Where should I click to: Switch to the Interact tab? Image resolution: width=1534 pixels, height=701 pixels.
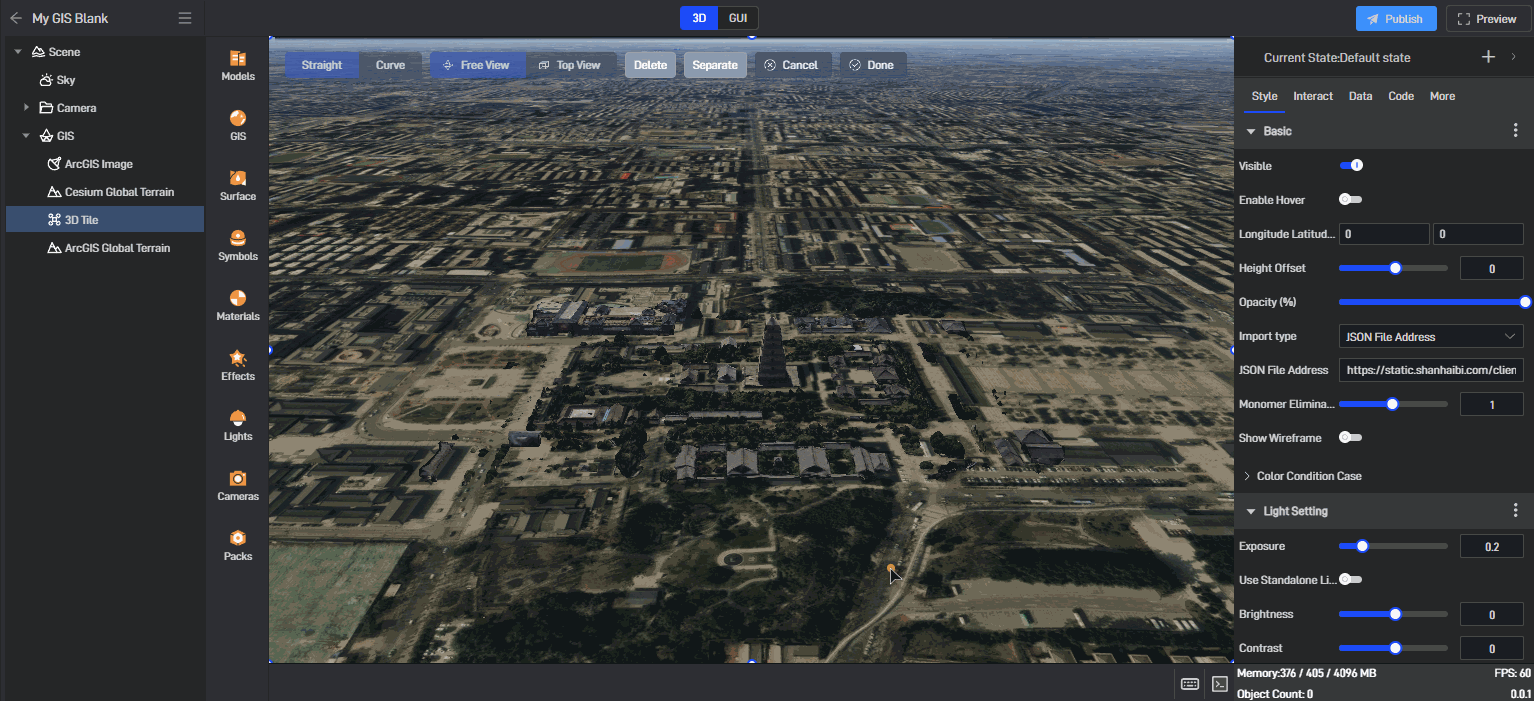pos(1313,96)
